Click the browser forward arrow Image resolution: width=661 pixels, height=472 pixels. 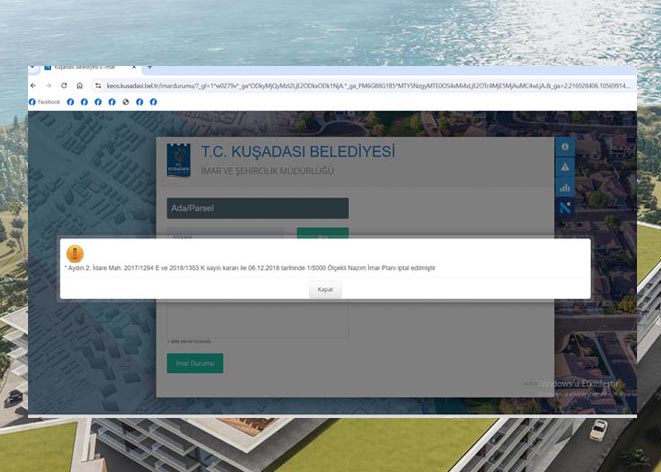pos(49,86)
